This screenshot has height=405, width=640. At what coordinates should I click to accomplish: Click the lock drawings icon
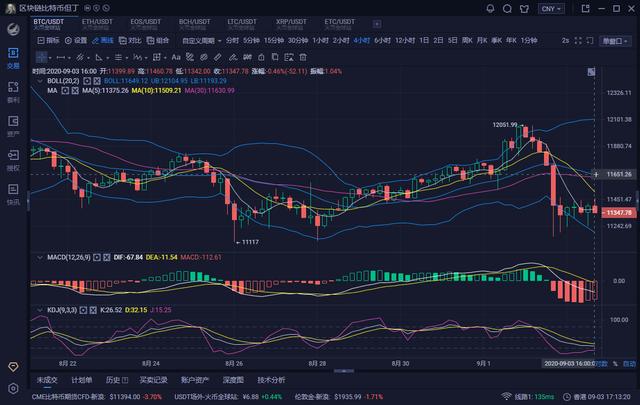click(x=261, y=57)
